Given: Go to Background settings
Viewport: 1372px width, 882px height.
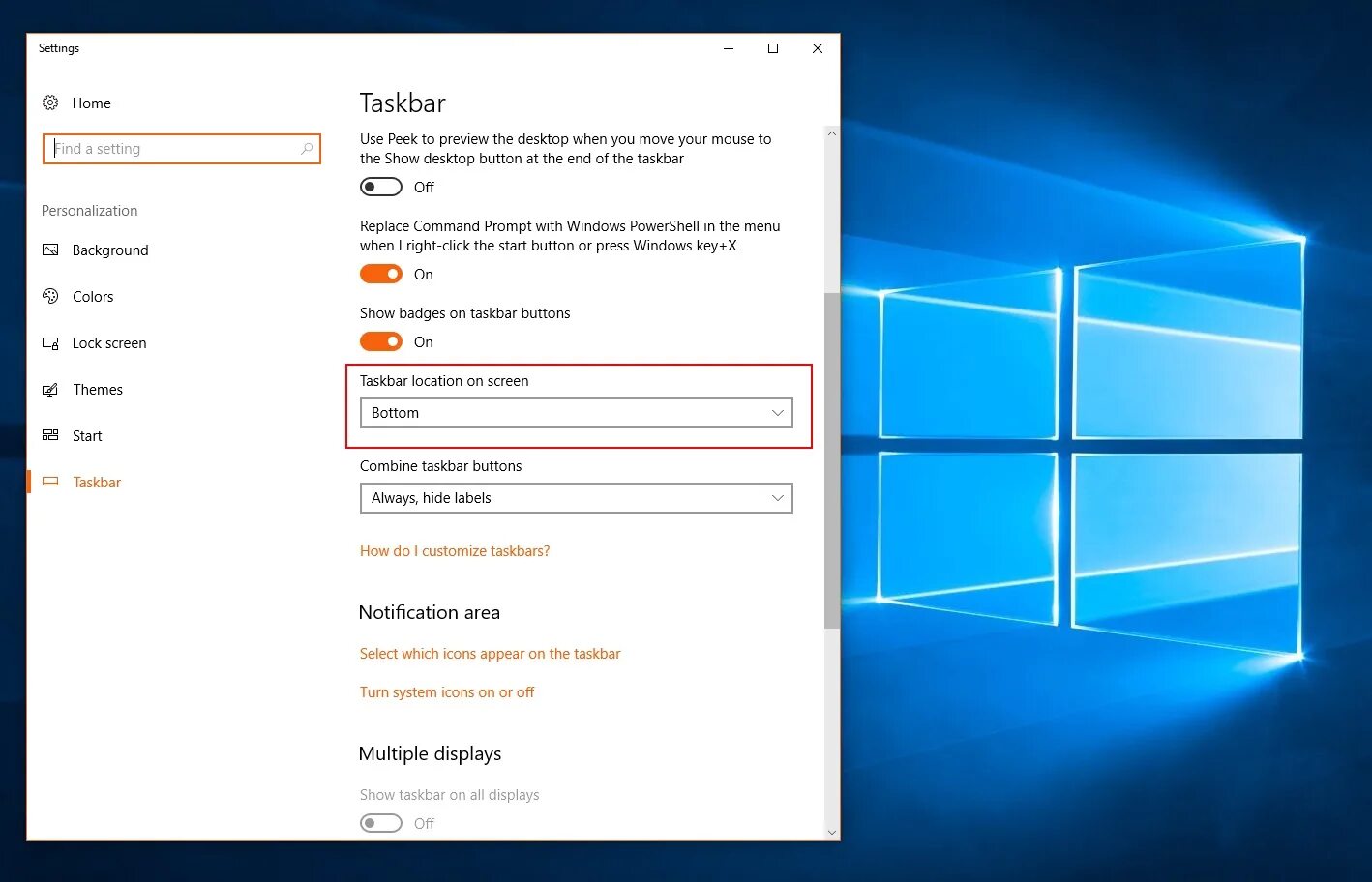Looking at the screenshot, I should tap(110, 250).
